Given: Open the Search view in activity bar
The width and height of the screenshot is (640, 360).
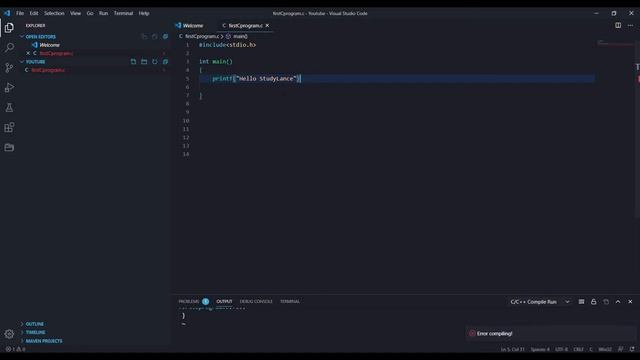Looking at the screenshot, I should point(9,48).
